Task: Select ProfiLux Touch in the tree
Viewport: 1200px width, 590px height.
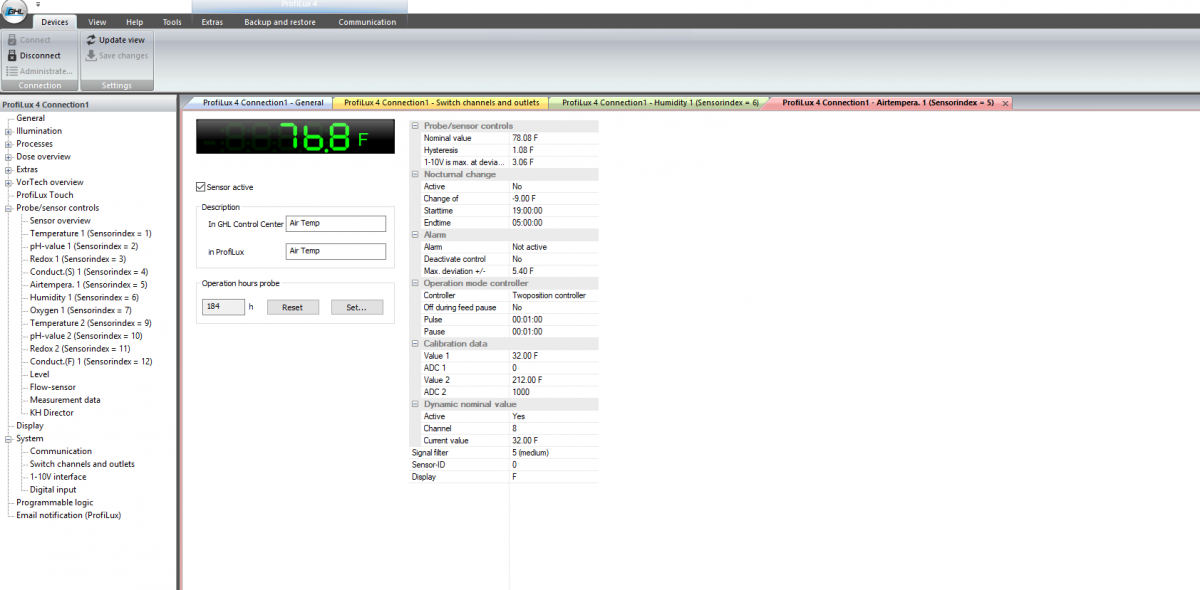Action: pyautogui.click(x=44, y=195)
